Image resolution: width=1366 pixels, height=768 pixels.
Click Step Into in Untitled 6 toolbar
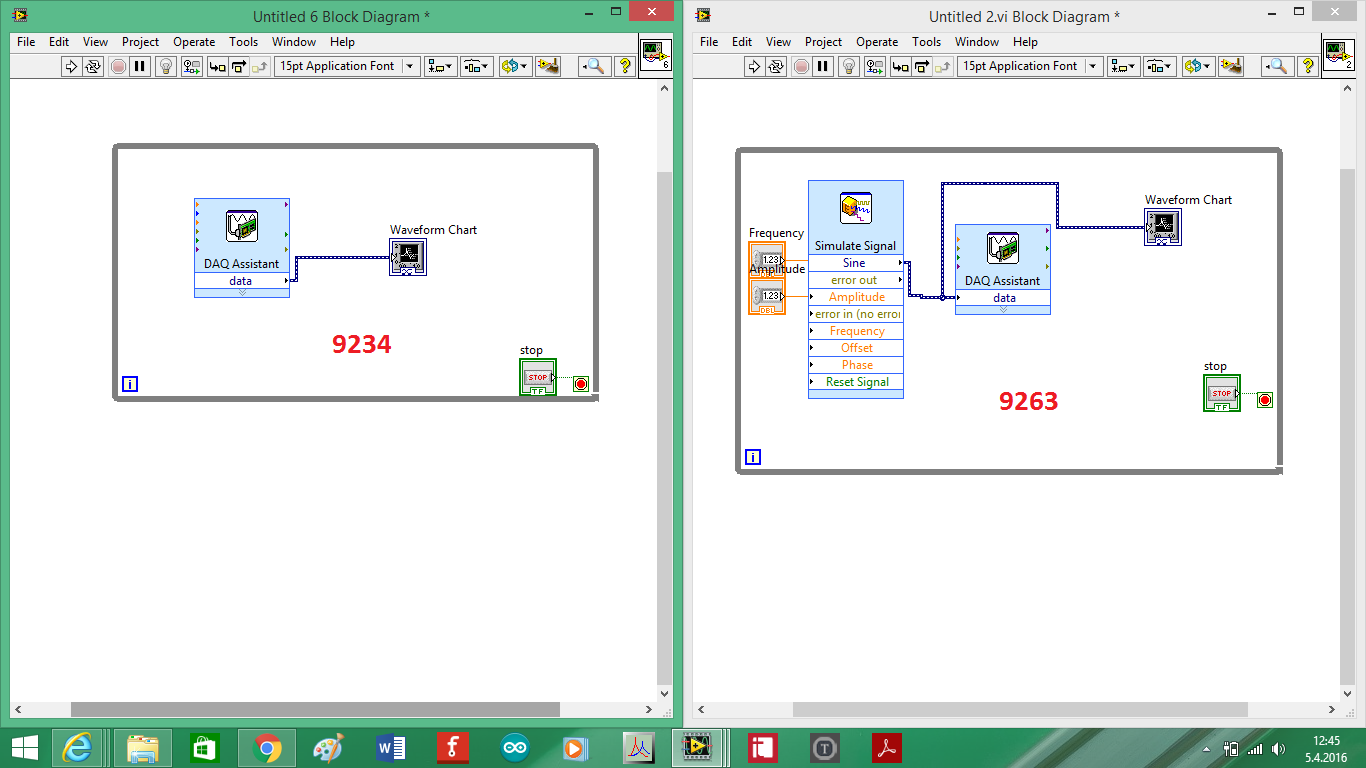coord(217,66)
